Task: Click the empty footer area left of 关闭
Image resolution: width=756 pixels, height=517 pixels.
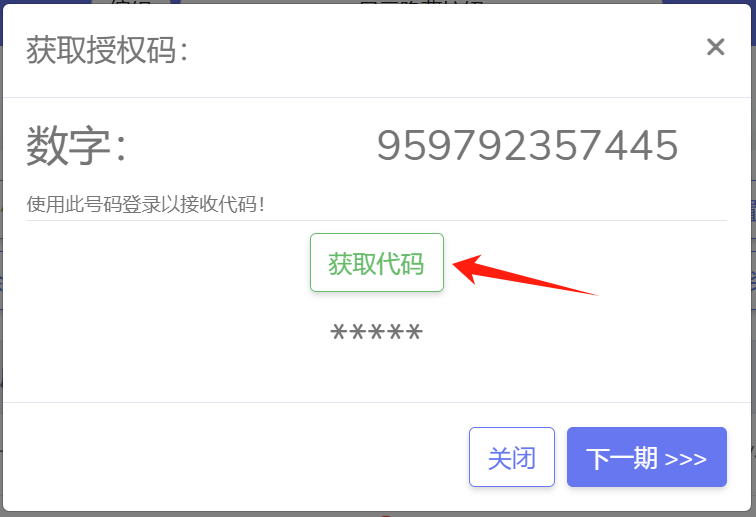Action: 236,457
